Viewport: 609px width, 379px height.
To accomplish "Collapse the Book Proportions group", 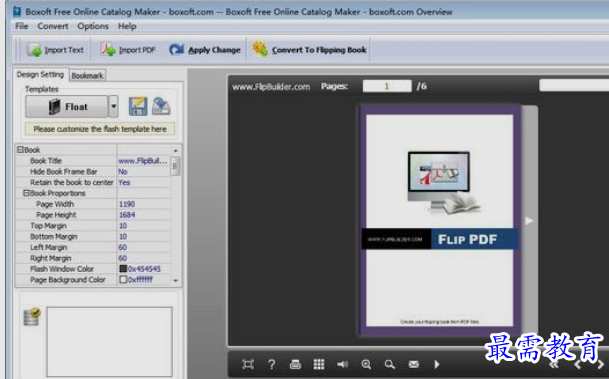I will point(26,193).
